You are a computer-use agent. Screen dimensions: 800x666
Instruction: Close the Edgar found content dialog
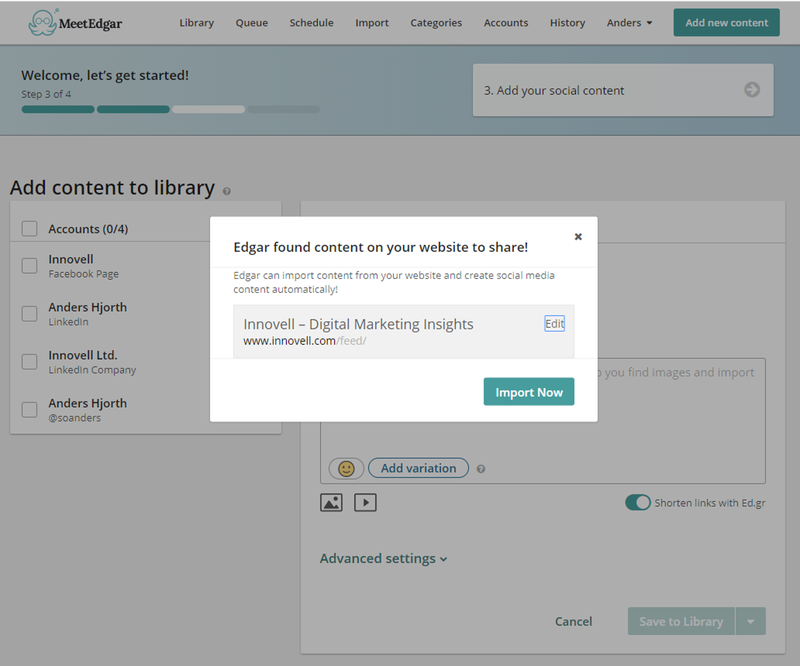(578, 236)
